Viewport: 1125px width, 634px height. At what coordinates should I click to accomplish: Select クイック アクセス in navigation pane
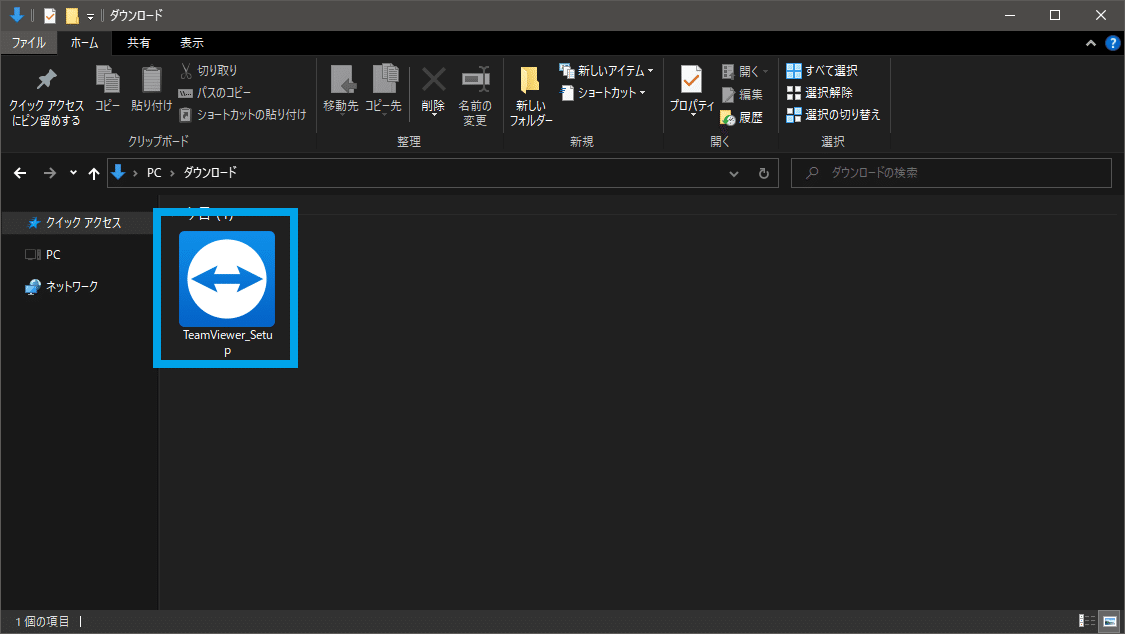[x=77, y=223]
